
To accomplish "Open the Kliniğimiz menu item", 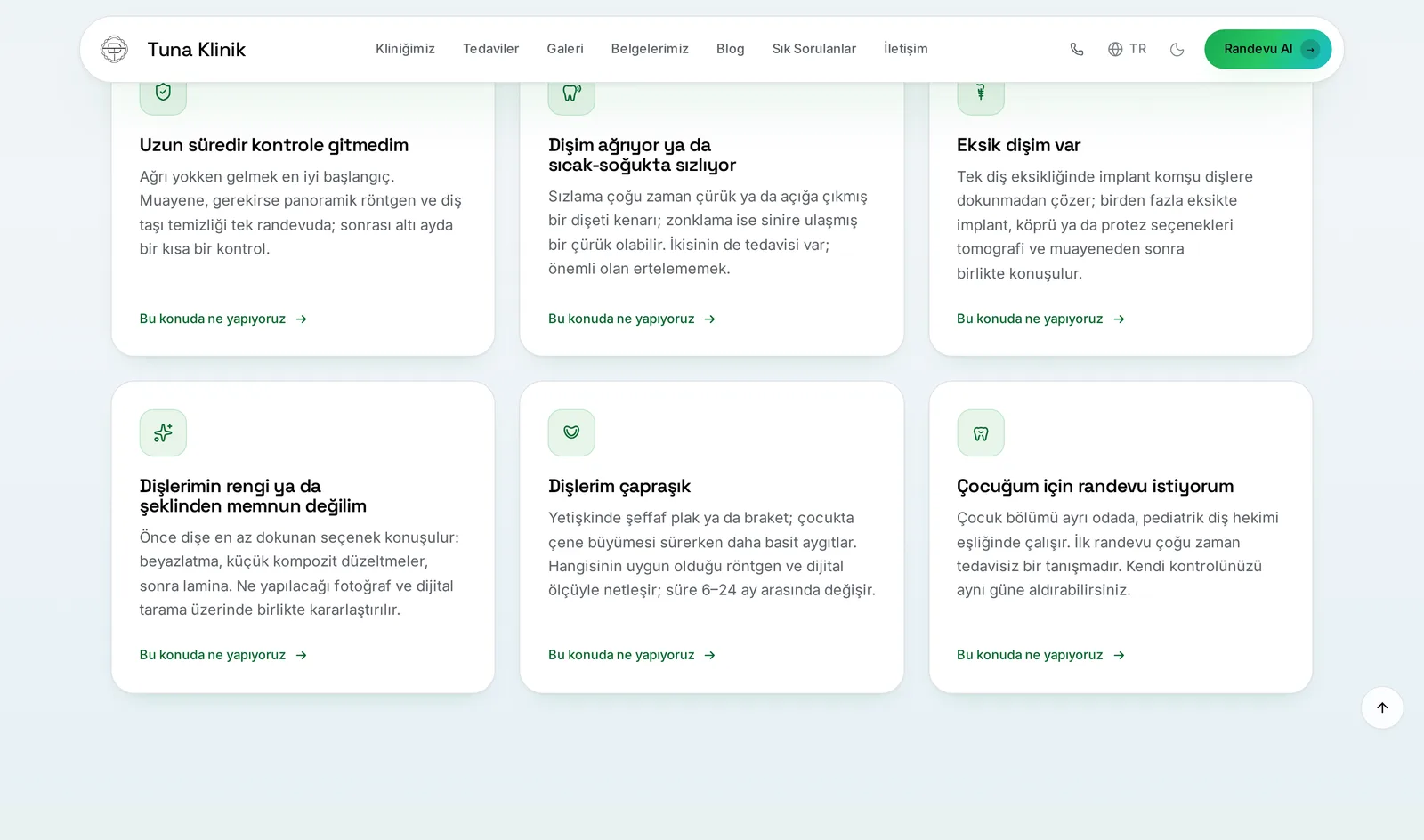I will [405, 49].
